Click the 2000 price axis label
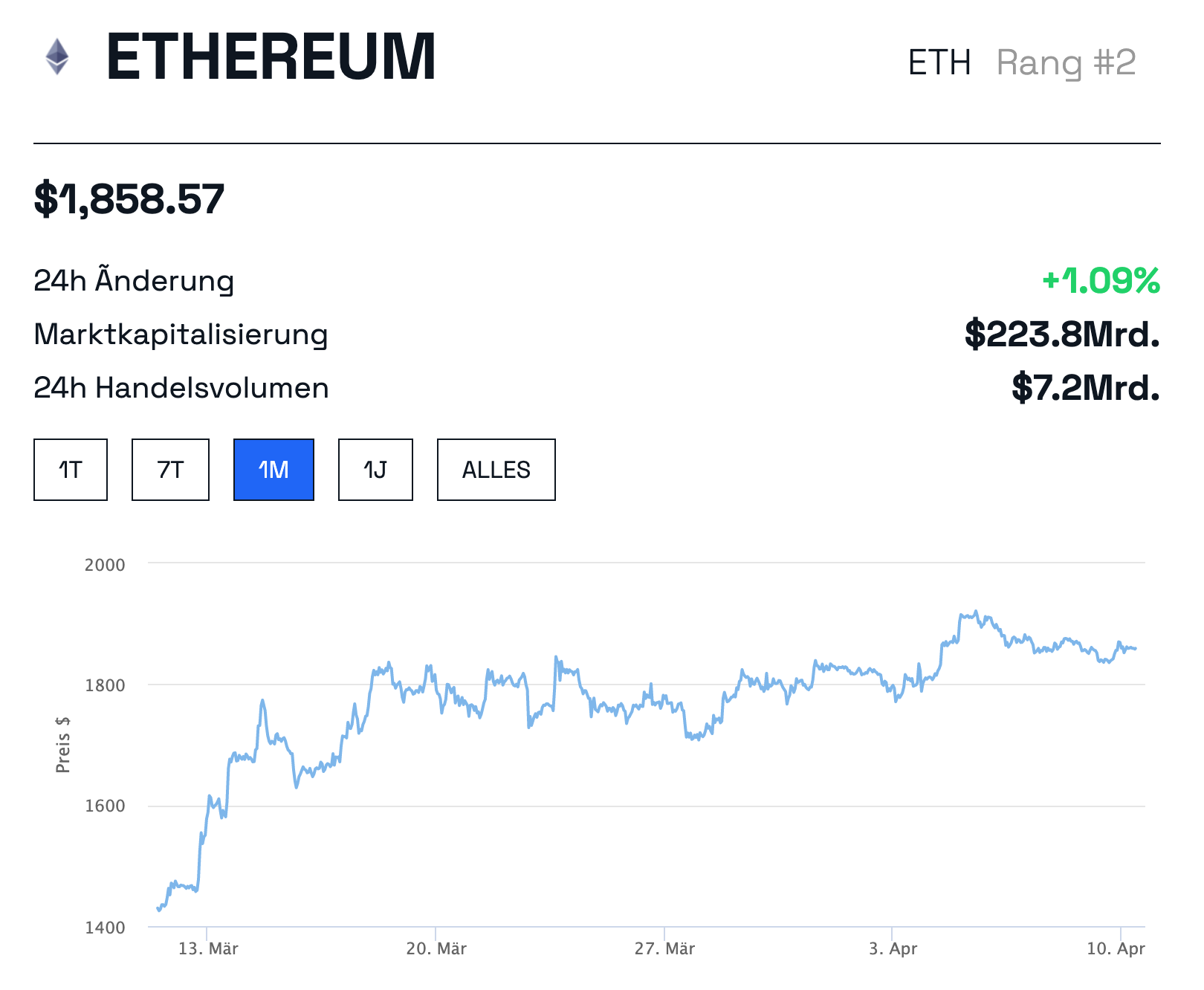1204x990 pixels. point(105,565)
